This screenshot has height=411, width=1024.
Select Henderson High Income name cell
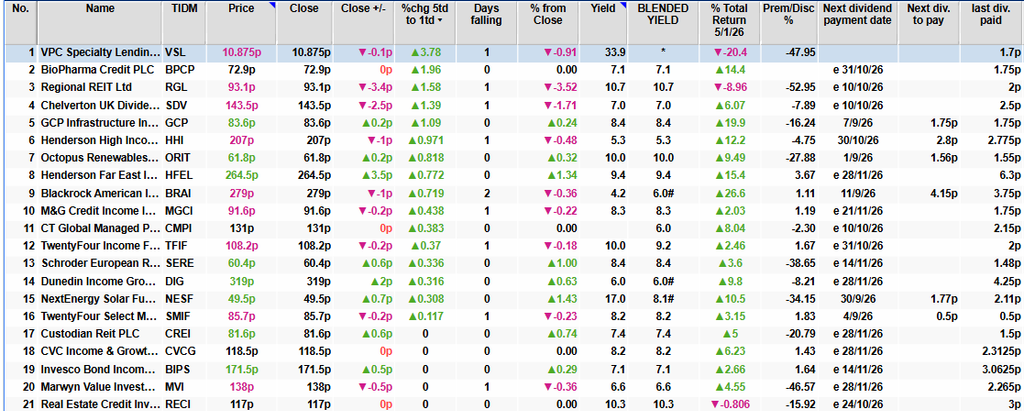(100, 140)
